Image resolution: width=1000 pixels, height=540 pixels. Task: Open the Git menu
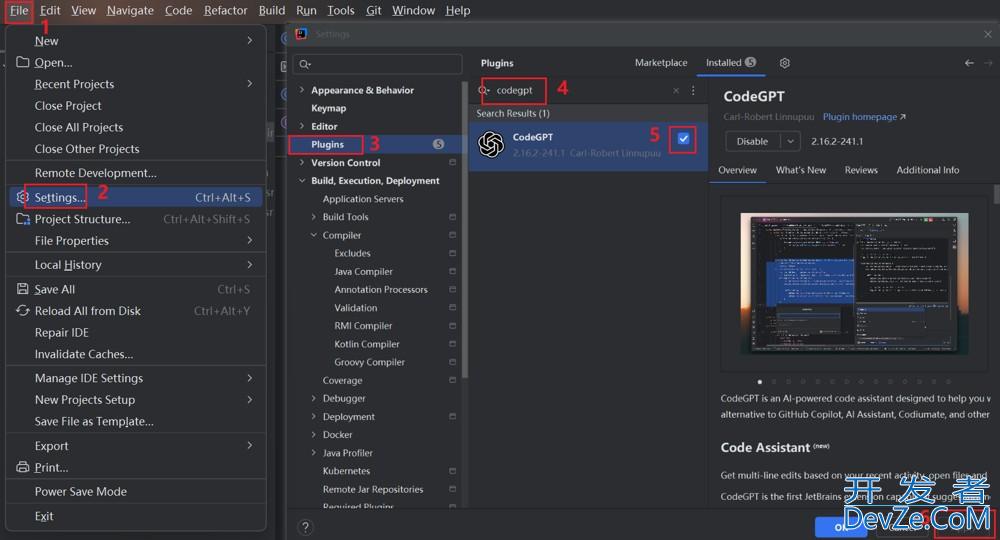point(374,10)
